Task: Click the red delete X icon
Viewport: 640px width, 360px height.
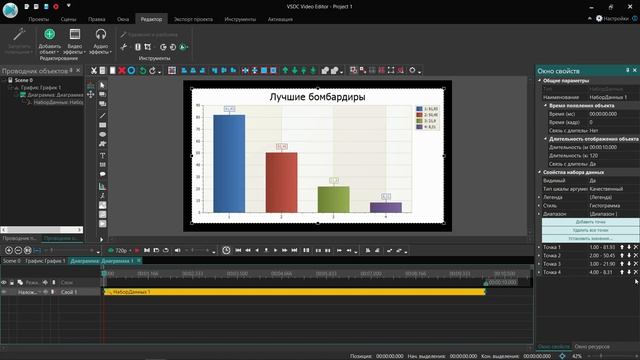Action: 122,71
